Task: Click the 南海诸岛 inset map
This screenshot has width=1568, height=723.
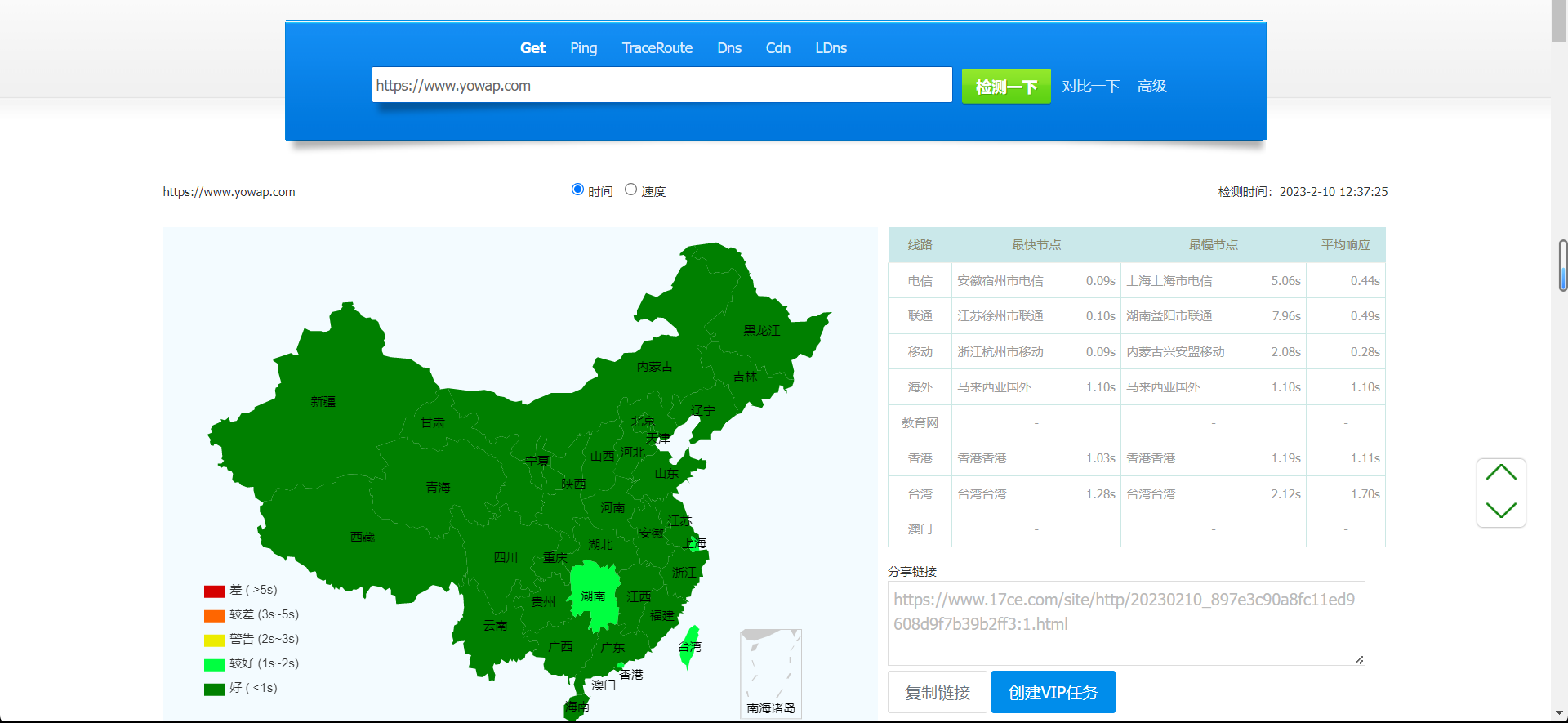Action: [x=771, y=673]
